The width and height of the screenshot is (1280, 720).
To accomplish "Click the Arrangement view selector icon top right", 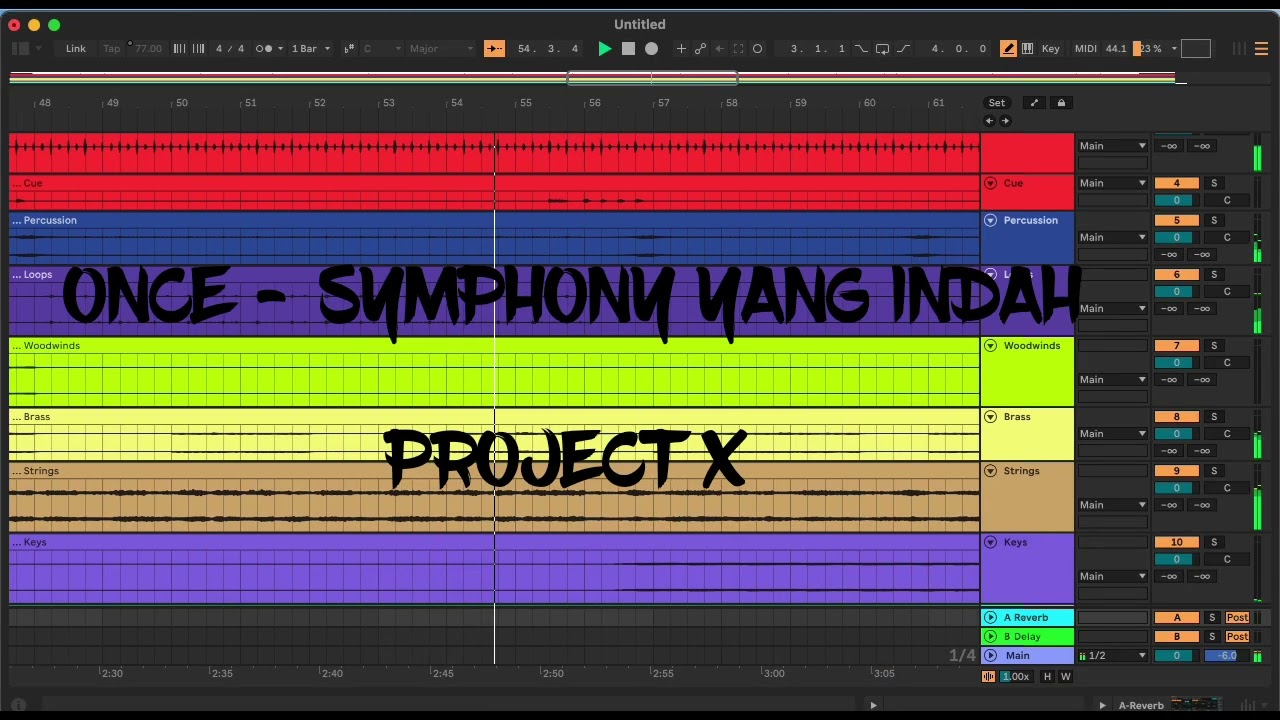I will (1261, 48).
